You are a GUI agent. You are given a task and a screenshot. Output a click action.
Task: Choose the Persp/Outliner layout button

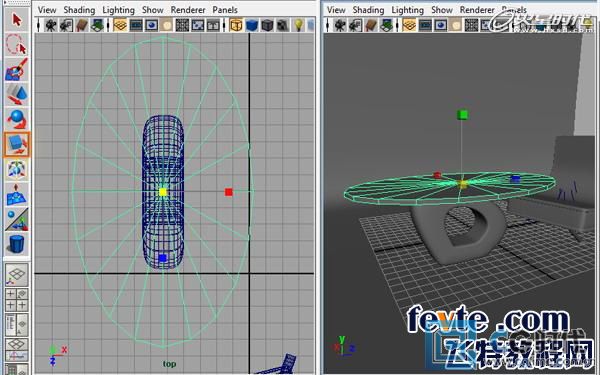click(17, 324)
